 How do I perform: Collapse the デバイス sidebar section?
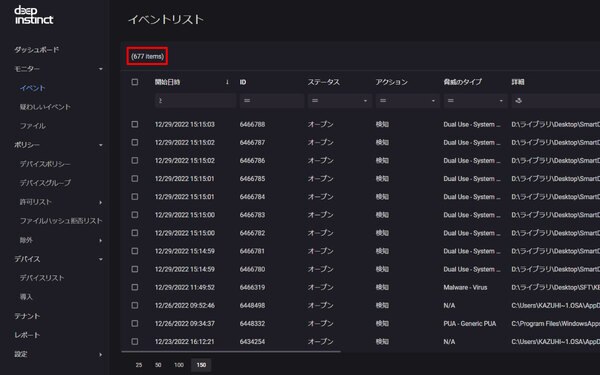(x=101, y=259)
